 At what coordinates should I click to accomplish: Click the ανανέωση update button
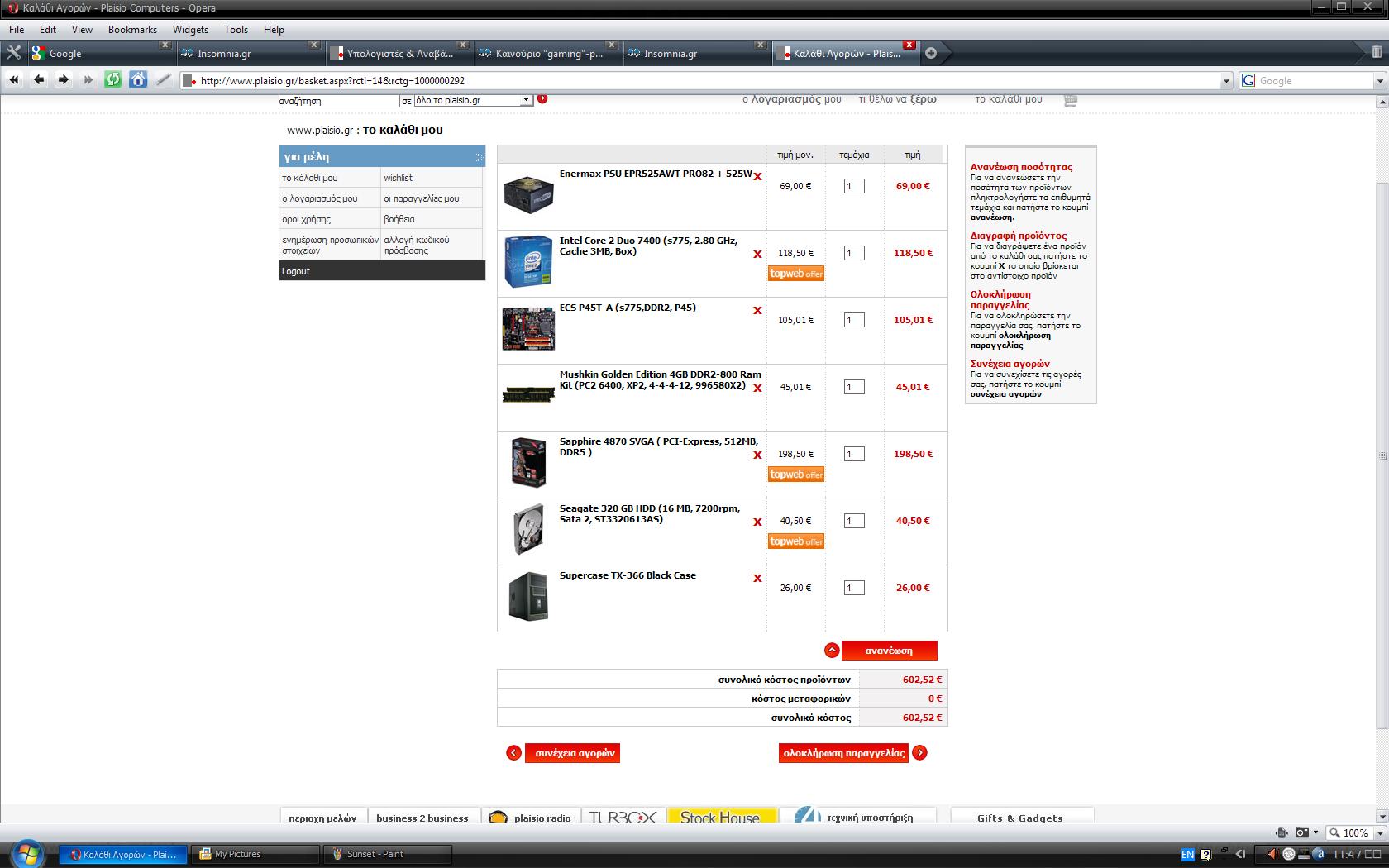pos(890,651)
